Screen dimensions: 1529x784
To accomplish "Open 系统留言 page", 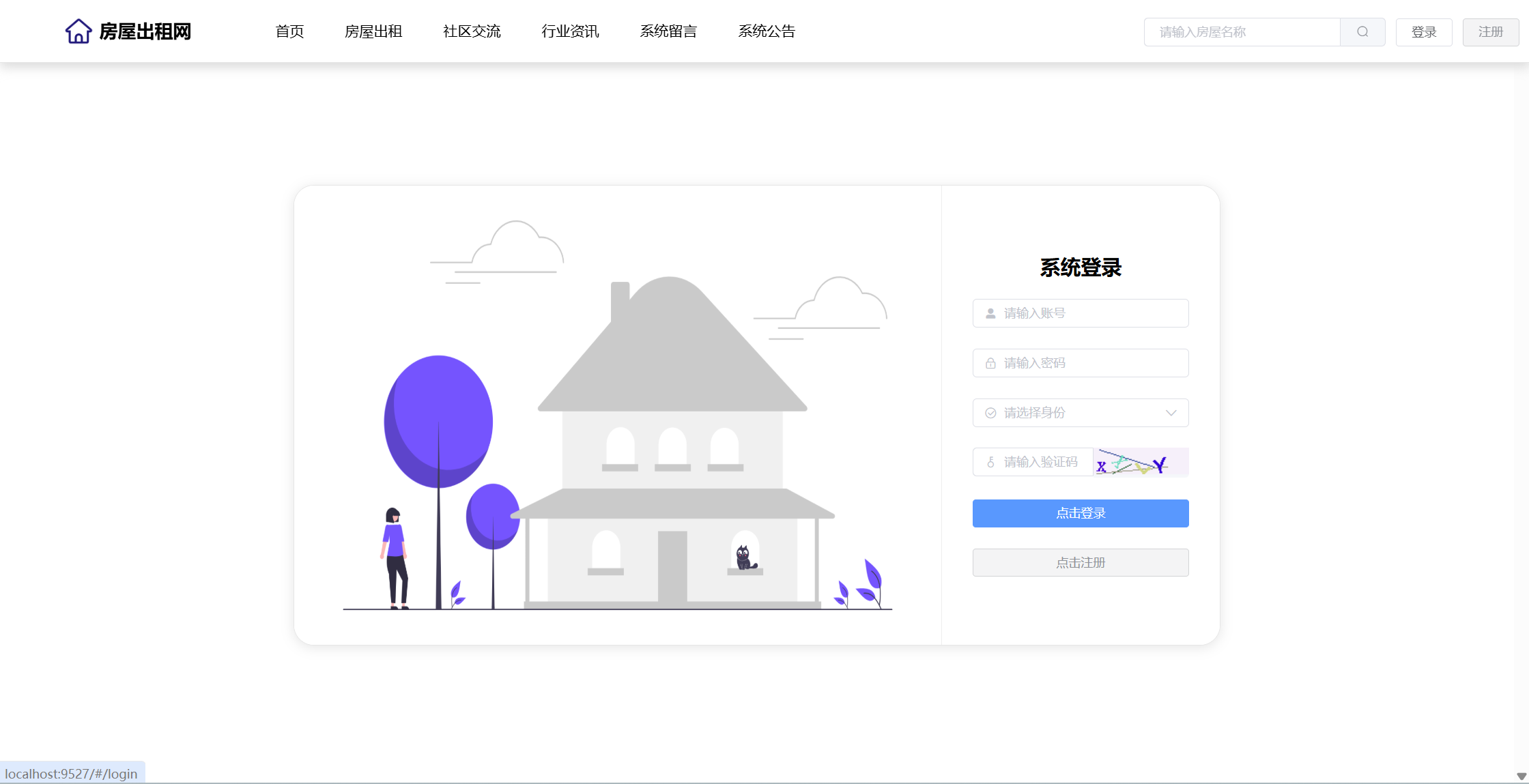I will 668,31.
